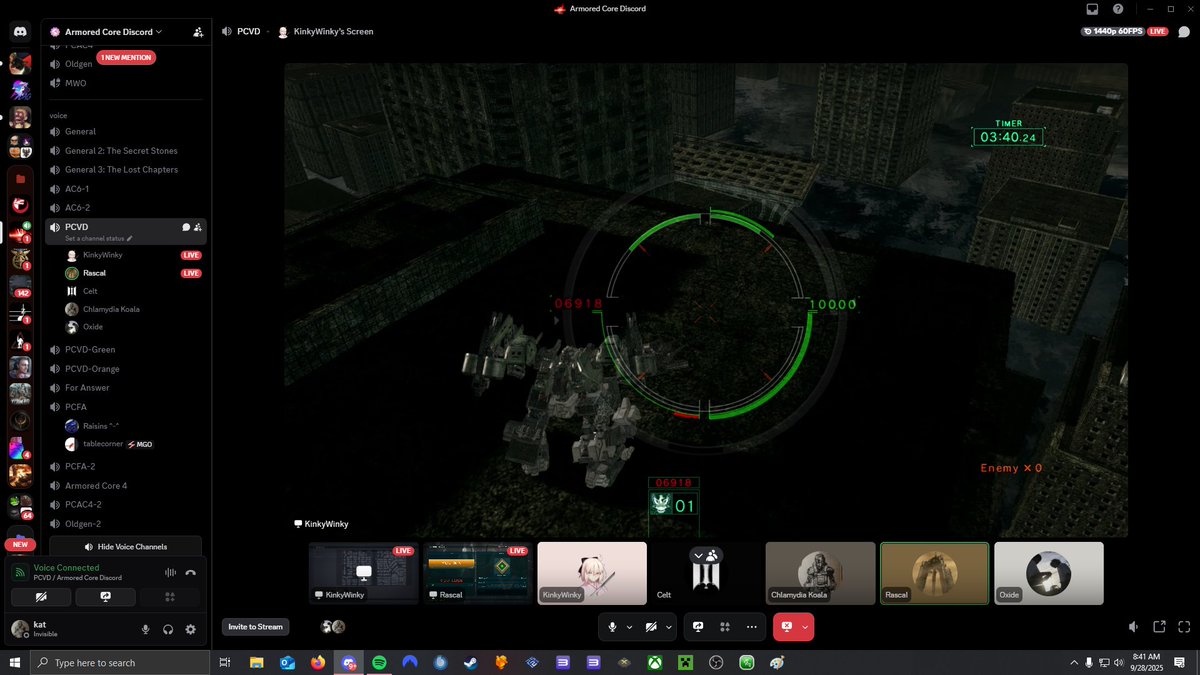Select PCVD-Green voice channel
Image resolution: width=1200 pixels, height=675 pixels.
pyautogui.click(x=125, y=349)
